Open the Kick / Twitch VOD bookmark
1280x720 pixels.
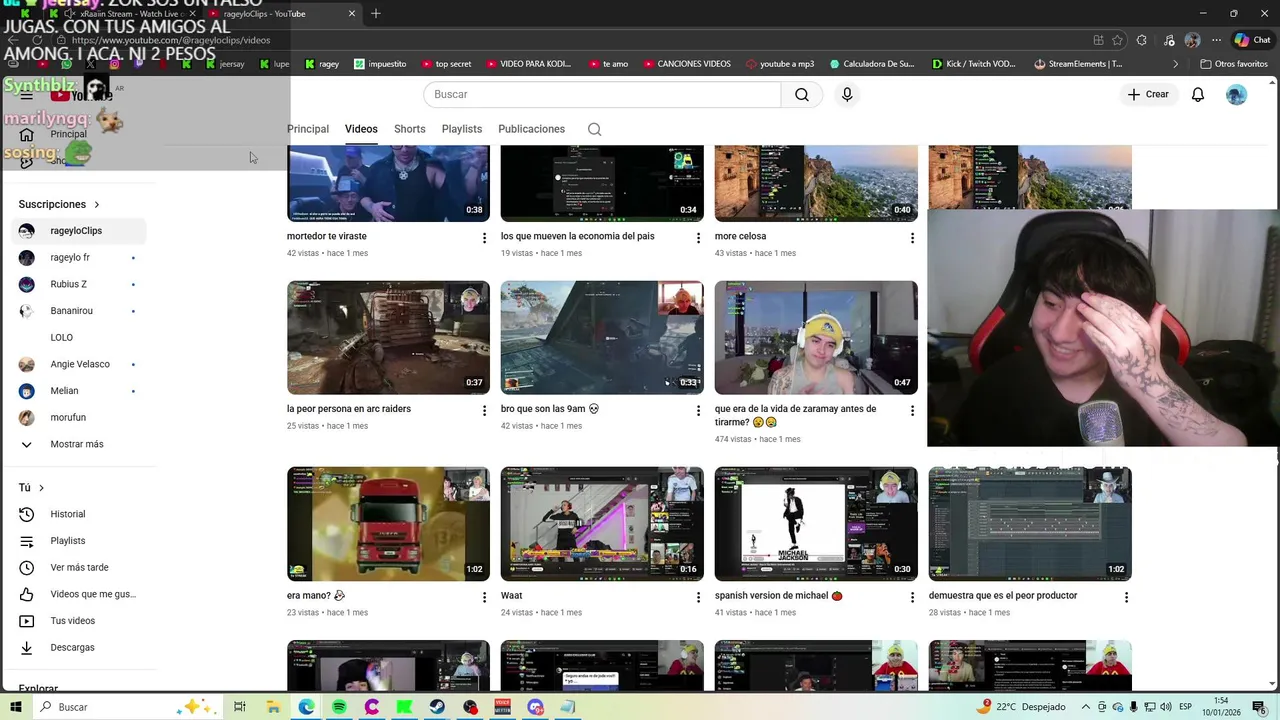pos(973,64)
